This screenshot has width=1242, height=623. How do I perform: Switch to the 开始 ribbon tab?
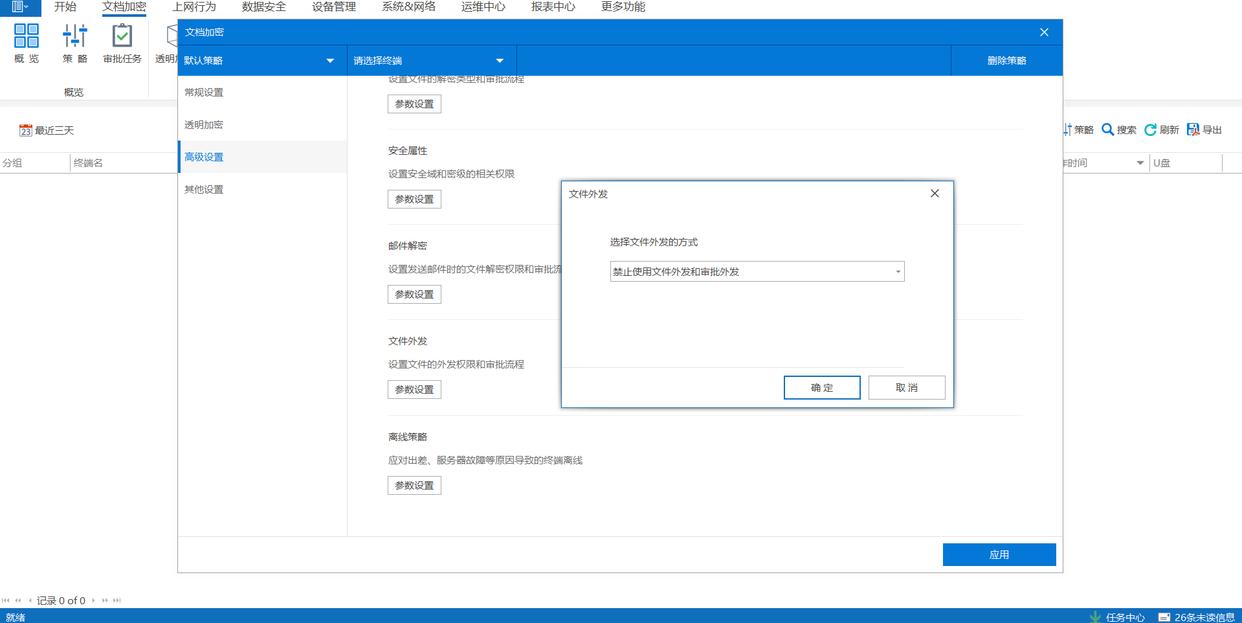[x=65, y=7]
